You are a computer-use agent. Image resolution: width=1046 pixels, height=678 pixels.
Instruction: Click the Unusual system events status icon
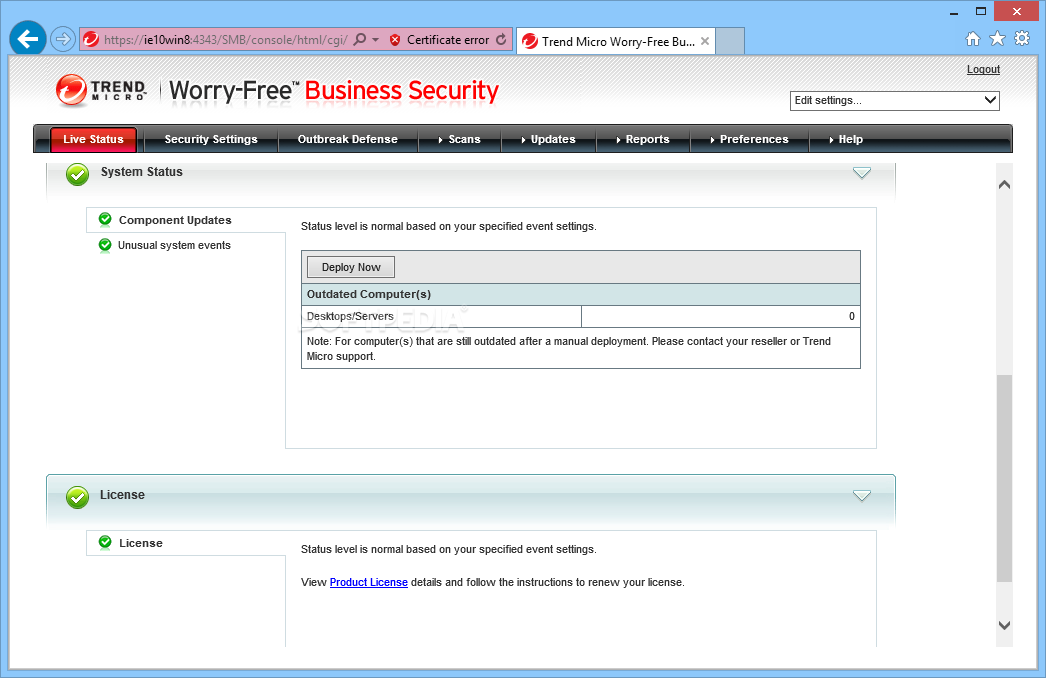click(105, 245)
